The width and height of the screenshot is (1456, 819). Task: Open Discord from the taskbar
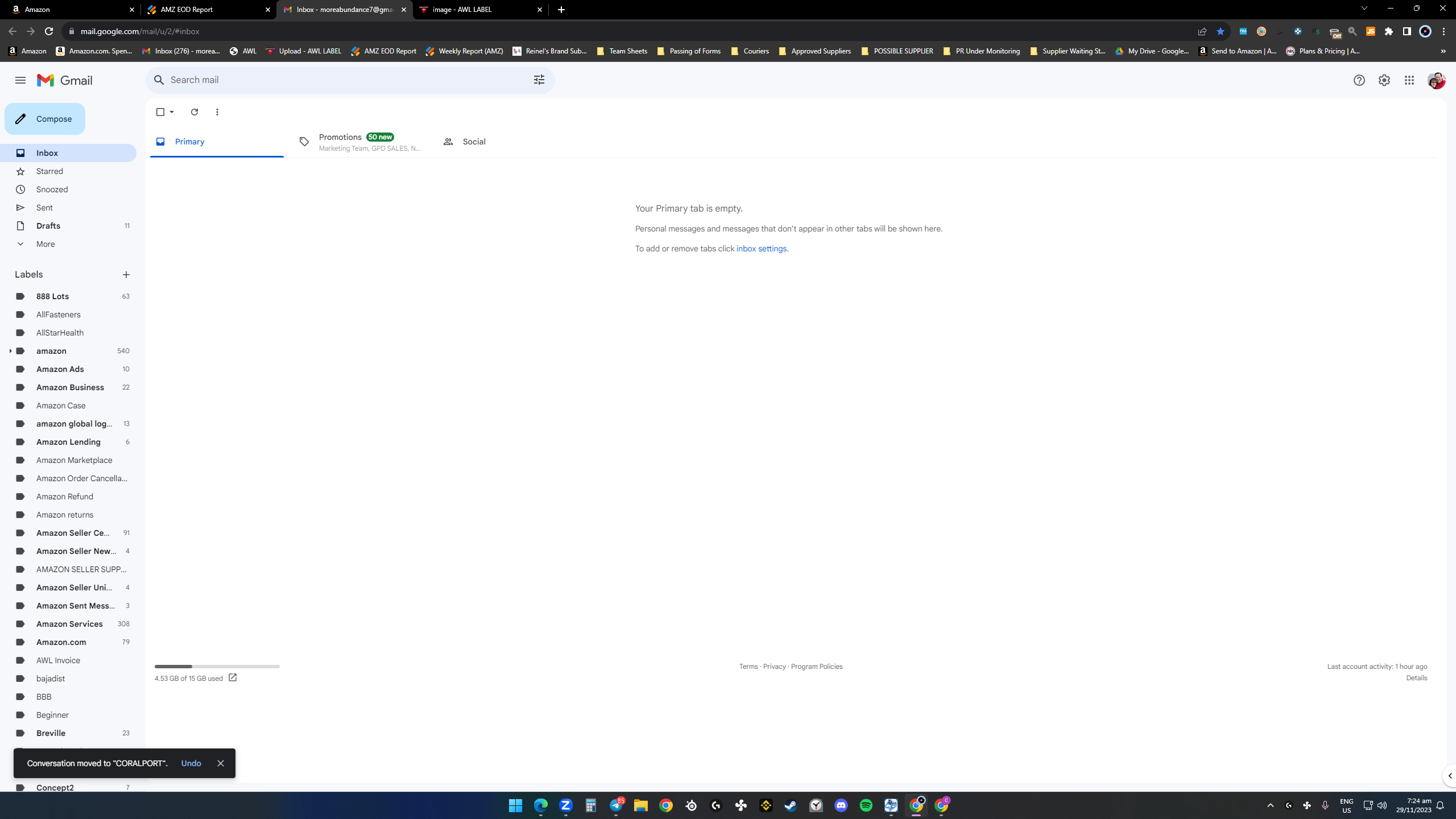pos(841,805)
